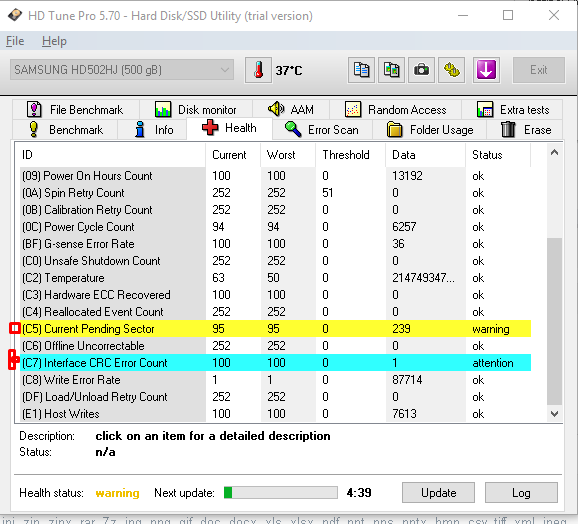Sort by the Current column header

233,155
